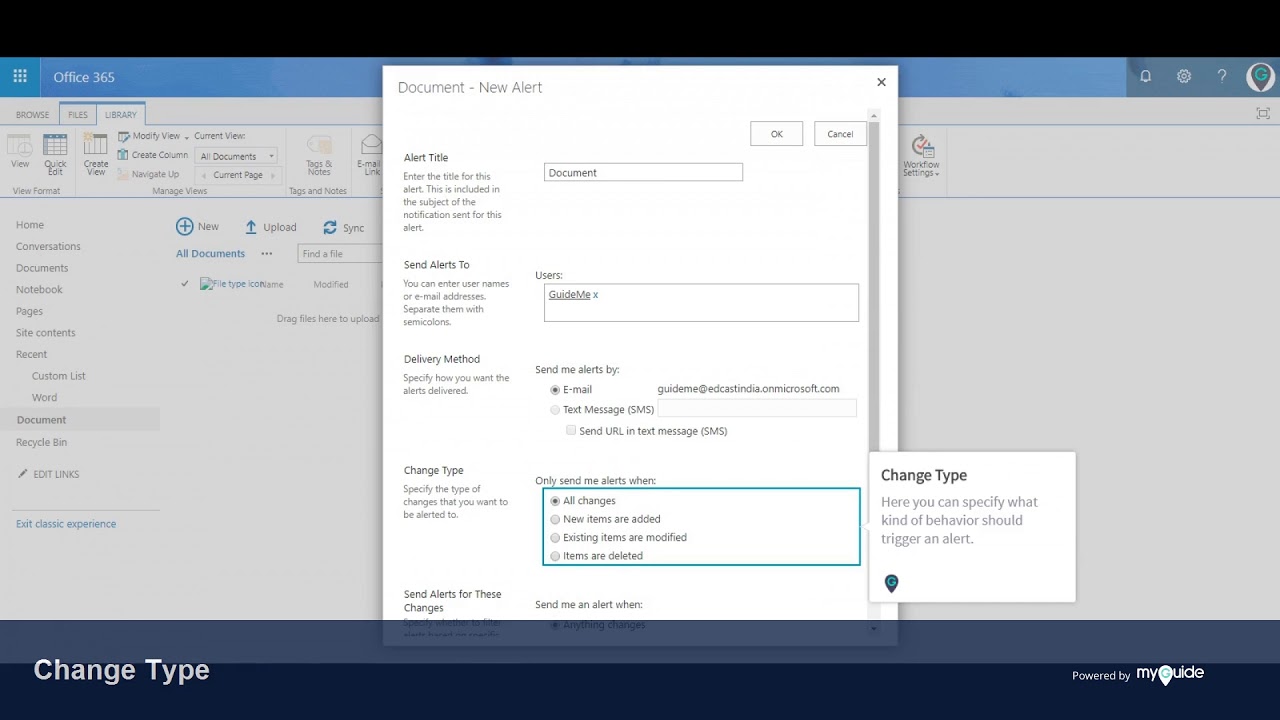Open the views ellipsis menu
Screen dimensions: 1280x720
tap(266, 254)
